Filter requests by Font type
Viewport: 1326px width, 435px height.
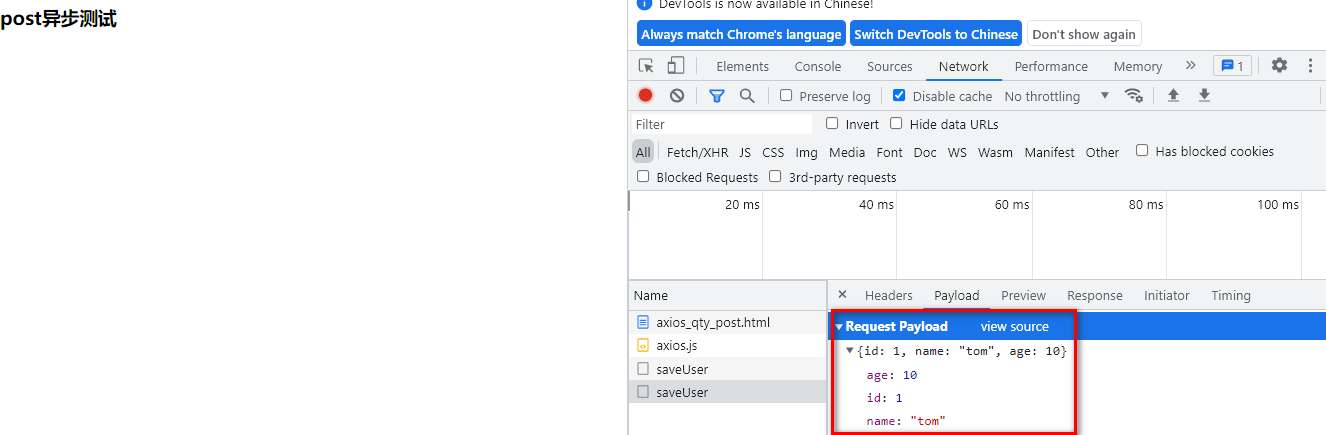(889, 152)
